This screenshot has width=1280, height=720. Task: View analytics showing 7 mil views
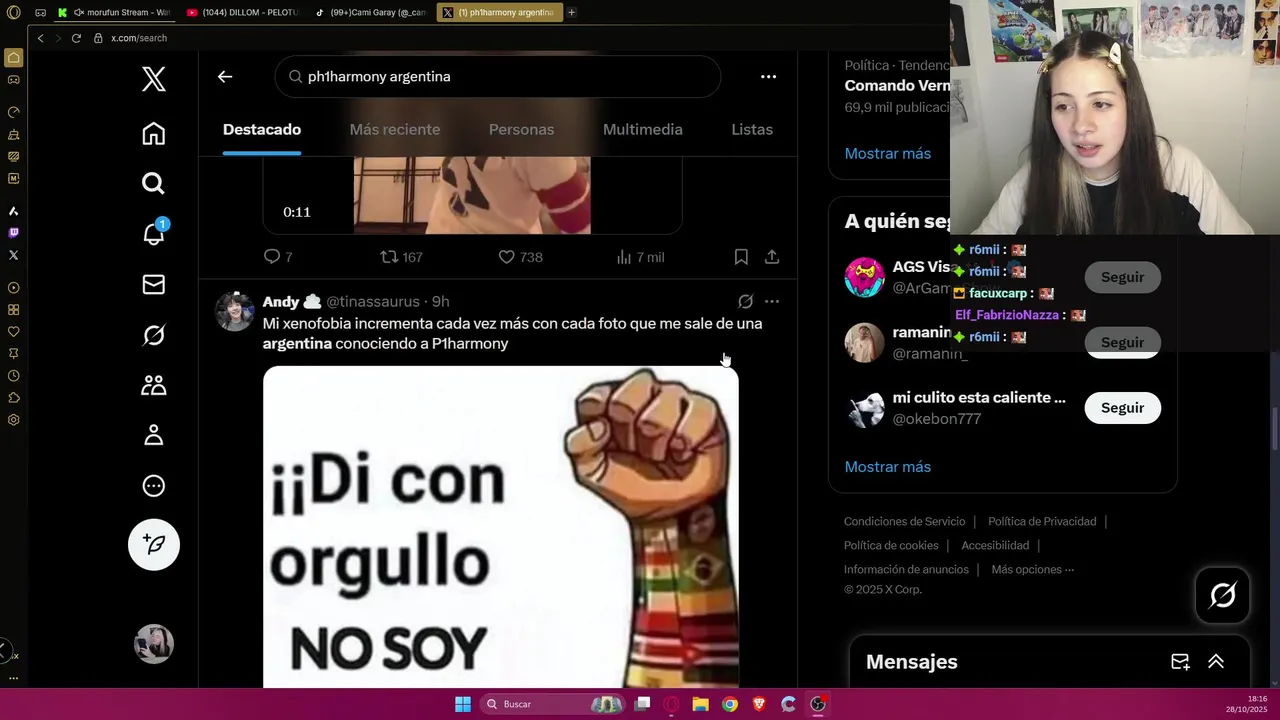point(640,257)
